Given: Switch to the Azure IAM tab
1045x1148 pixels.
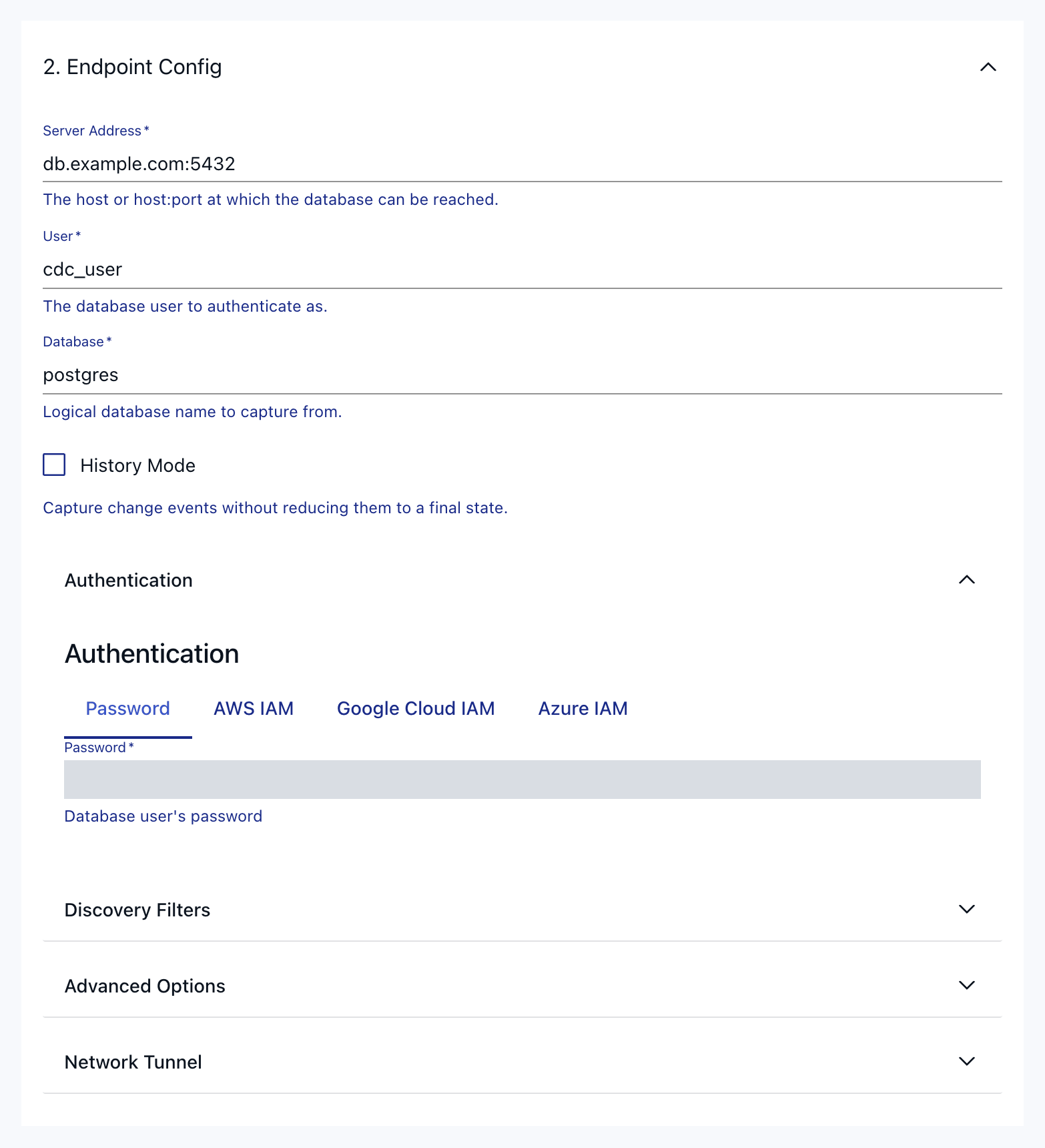Looking at the screenshot, I should [x=583, y=709].
